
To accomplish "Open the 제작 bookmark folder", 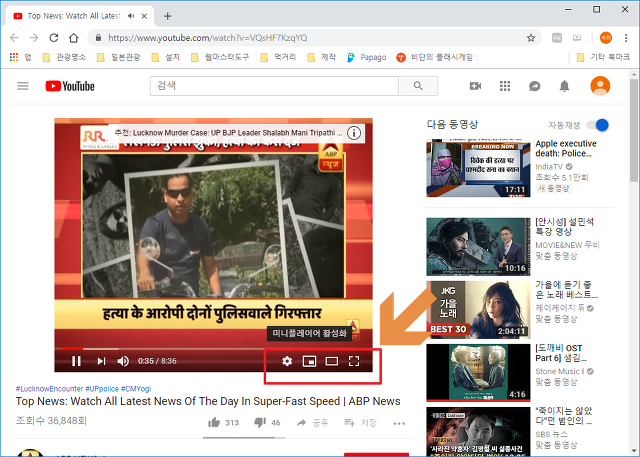I will coord(322,57).
